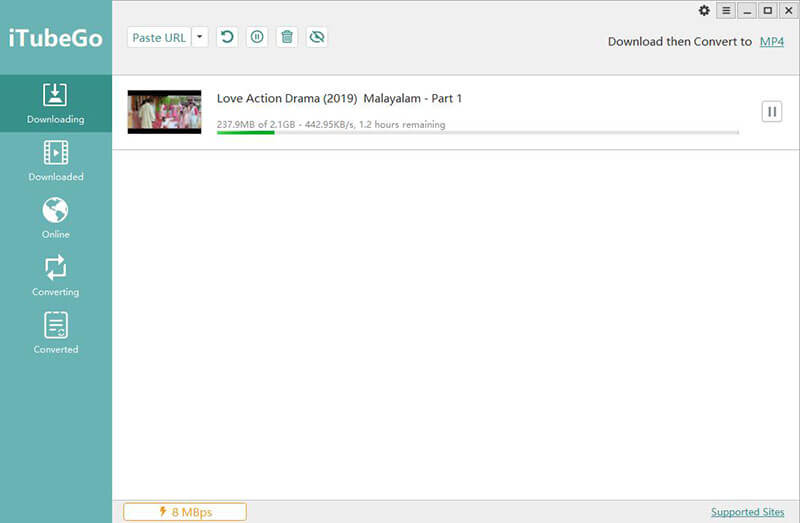Change the MP4 output format link
The height and width of the screenshot is (523, 800).
click(x=771, y=42)
